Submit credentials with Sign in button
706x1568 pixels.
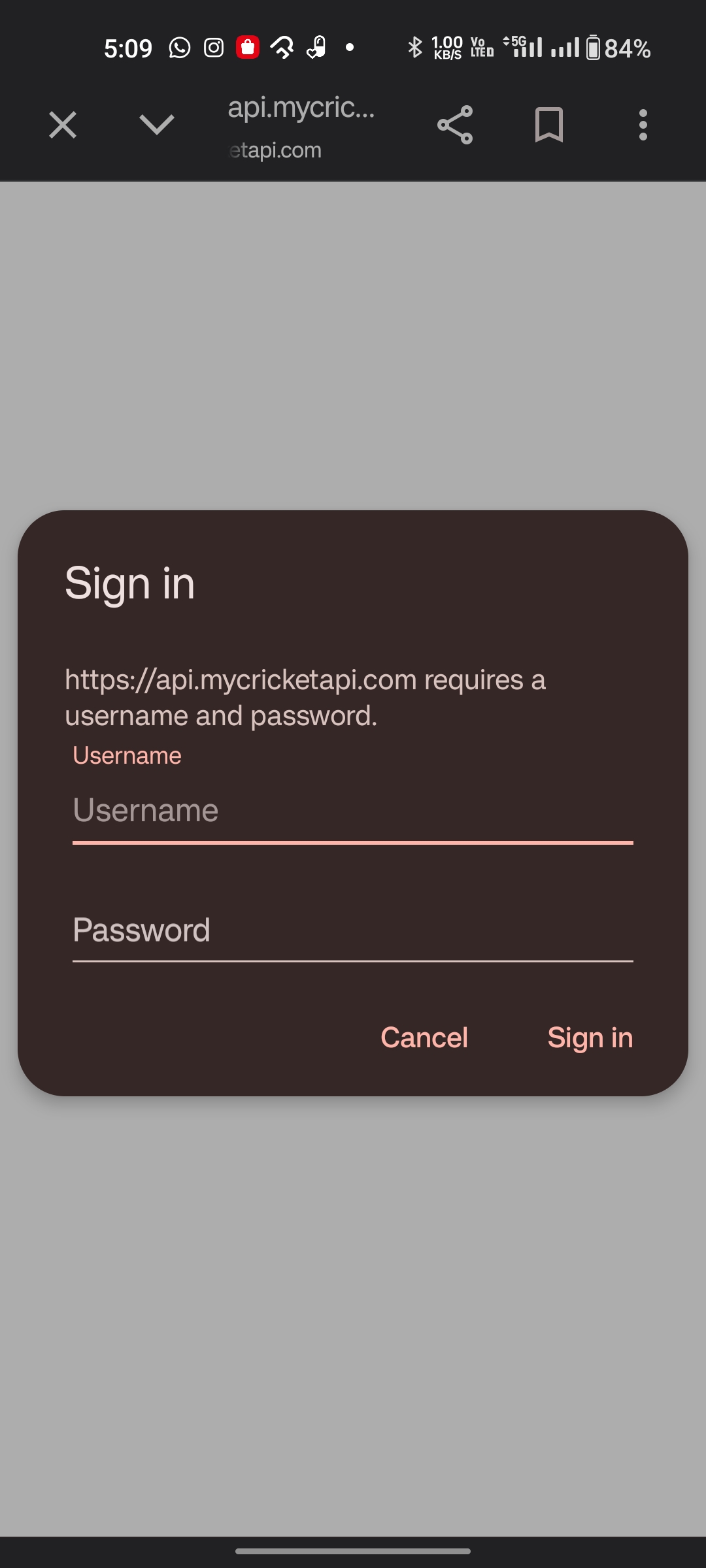pyautogui.click(x=590, y=1037)
